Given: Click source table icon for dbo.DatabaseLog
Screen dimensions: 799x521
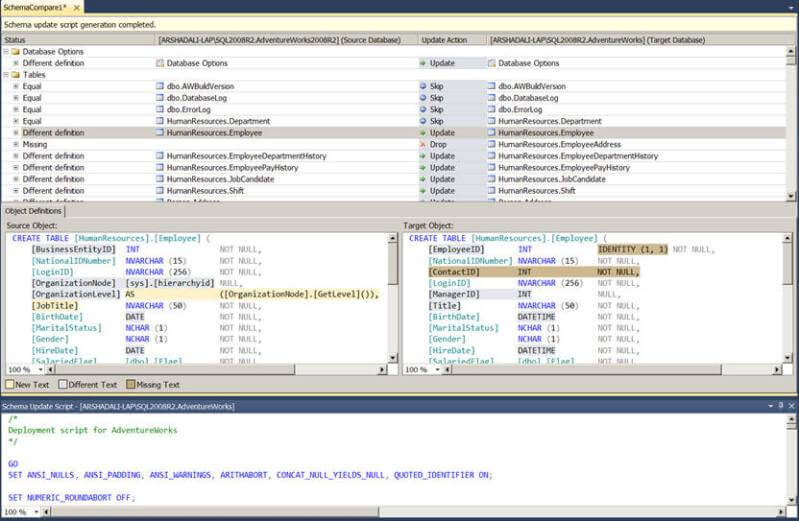Looking at the screenshot, I should 160,98.
